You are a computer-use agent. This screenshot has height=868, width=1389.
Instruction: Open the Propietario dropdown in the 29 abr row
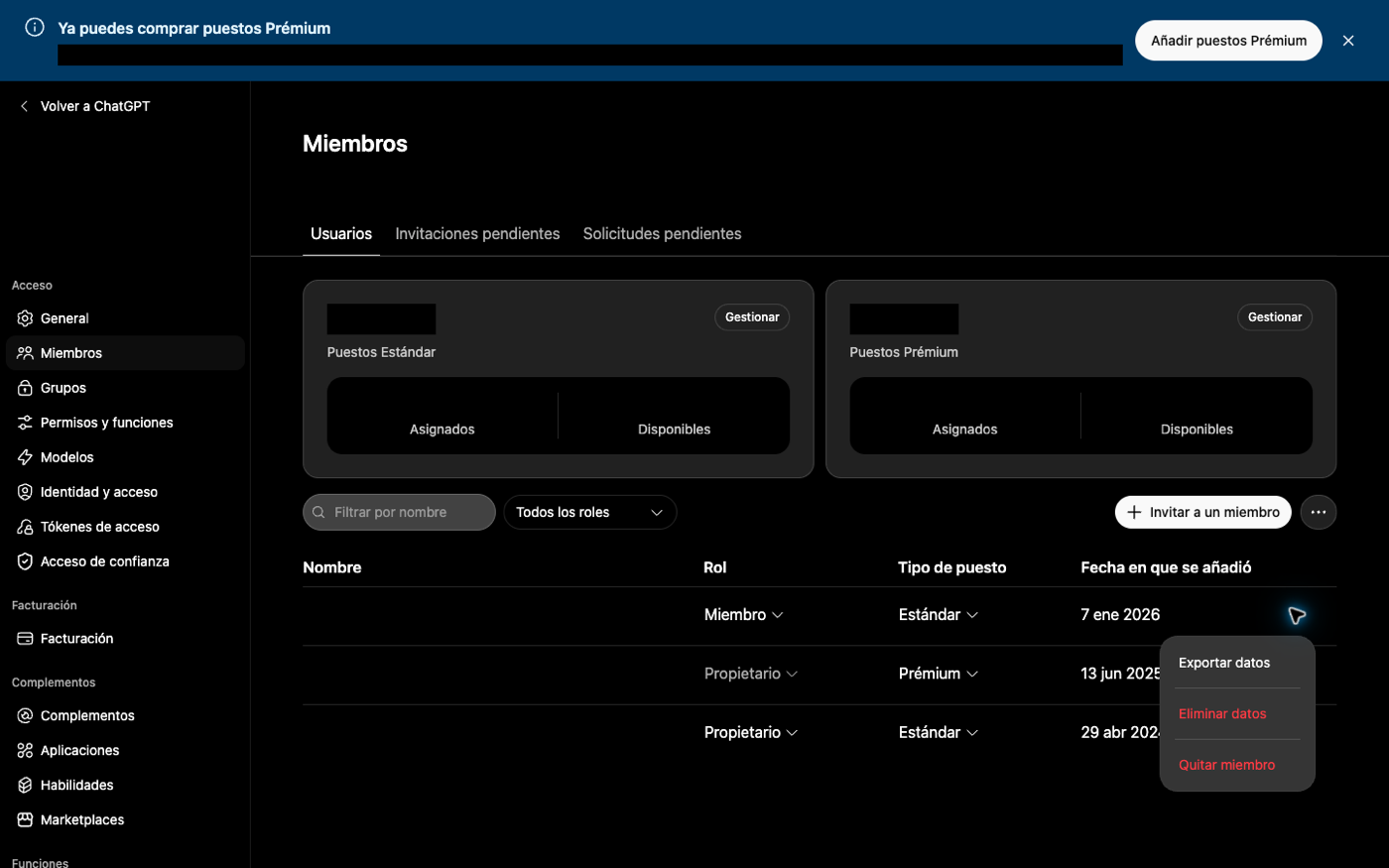(751, 732)
